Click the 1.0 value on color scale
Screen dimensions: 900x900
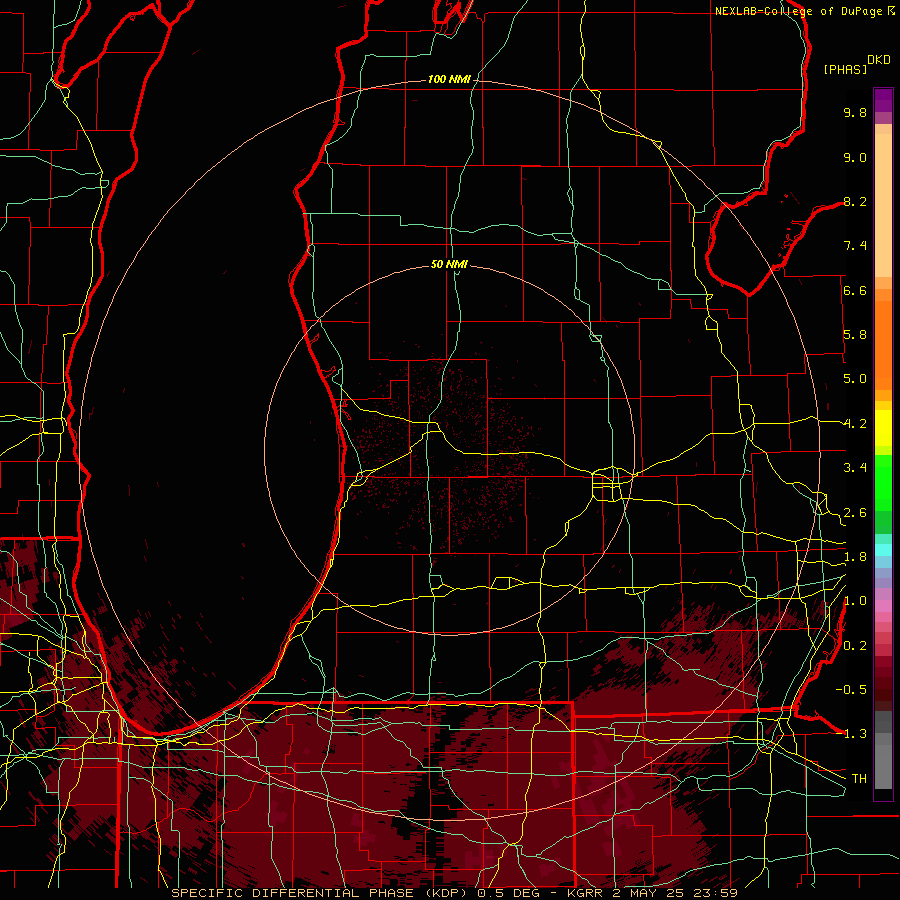pyautogui.click(x=855, y=601)
